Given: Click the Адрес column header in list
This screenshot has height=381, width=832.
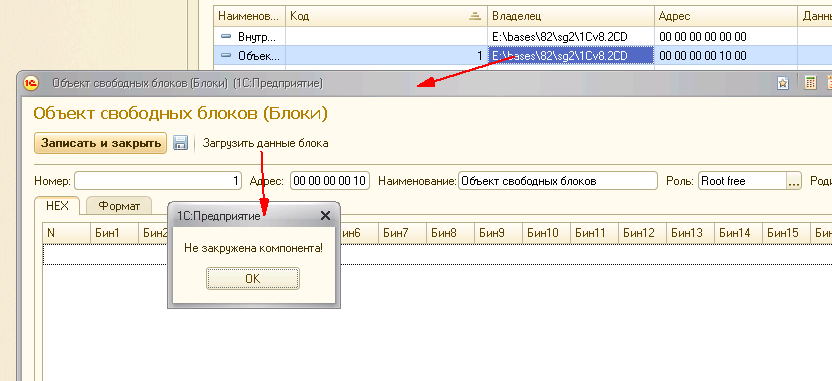Looking at the screenshot, I should [725, 16].
